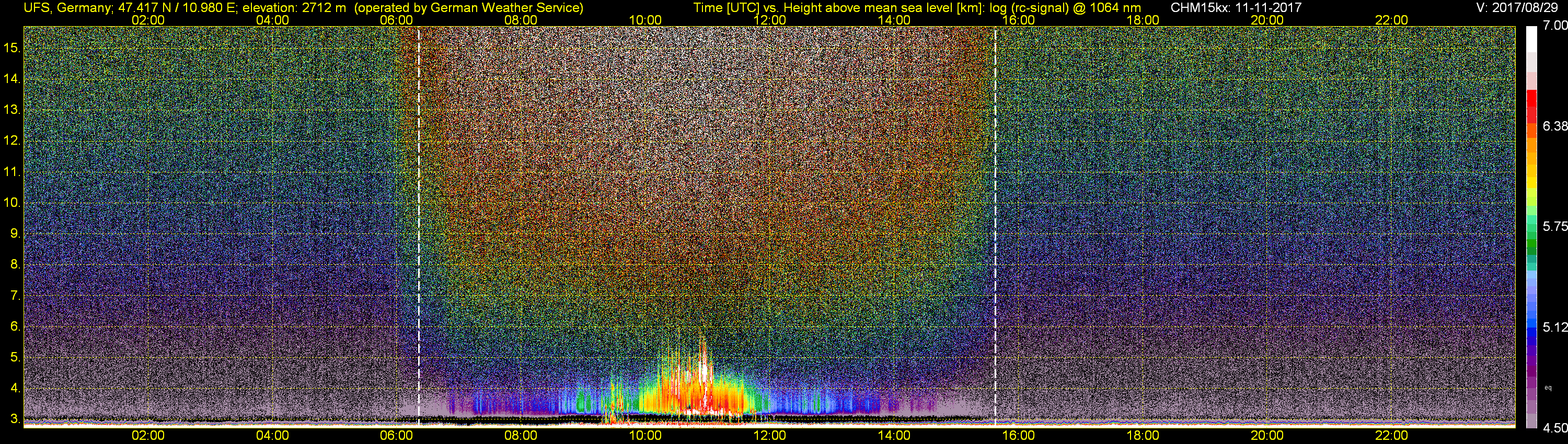Screen dimensions: 1568x444
Task: Click the CHM15kx: 11-11-2017 date text
Action: click(x=1236, y=8)
